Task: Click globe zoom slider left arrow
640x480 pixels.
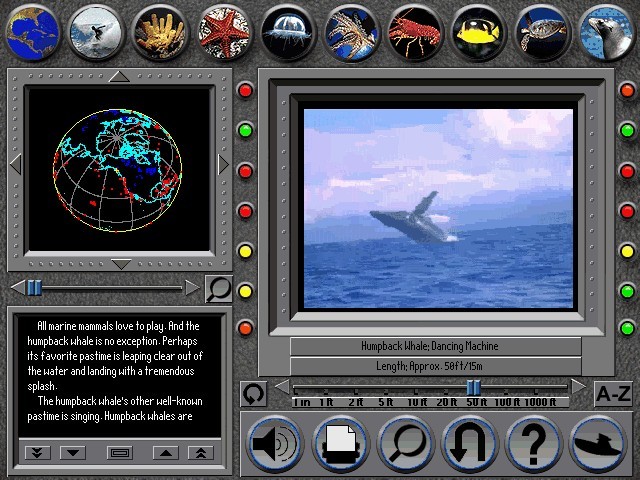Action: coord(18,287)
